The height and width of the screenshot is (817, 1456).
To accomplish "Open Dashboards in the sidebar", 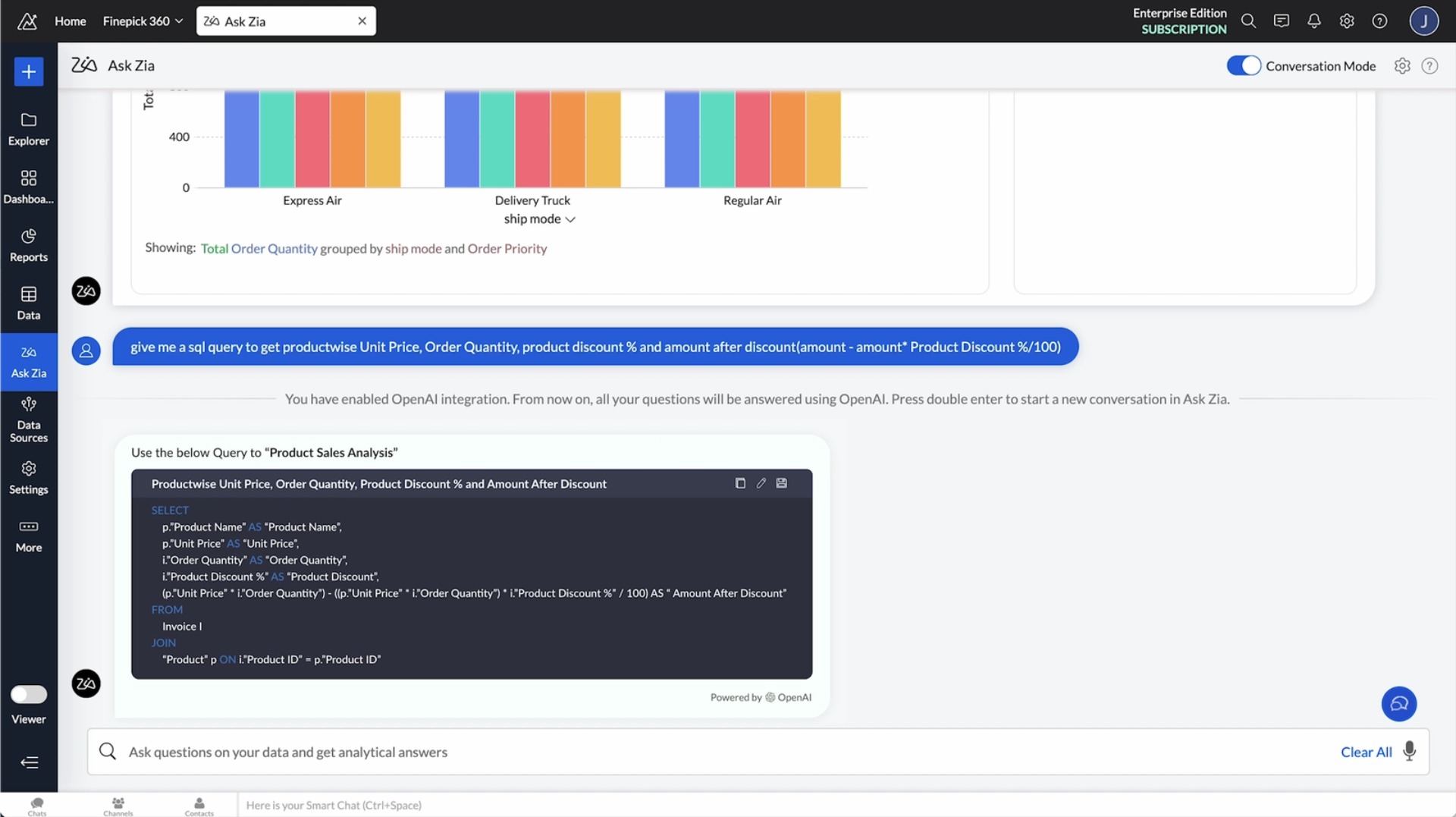I will pyautogui.click(x=29, y=187).
